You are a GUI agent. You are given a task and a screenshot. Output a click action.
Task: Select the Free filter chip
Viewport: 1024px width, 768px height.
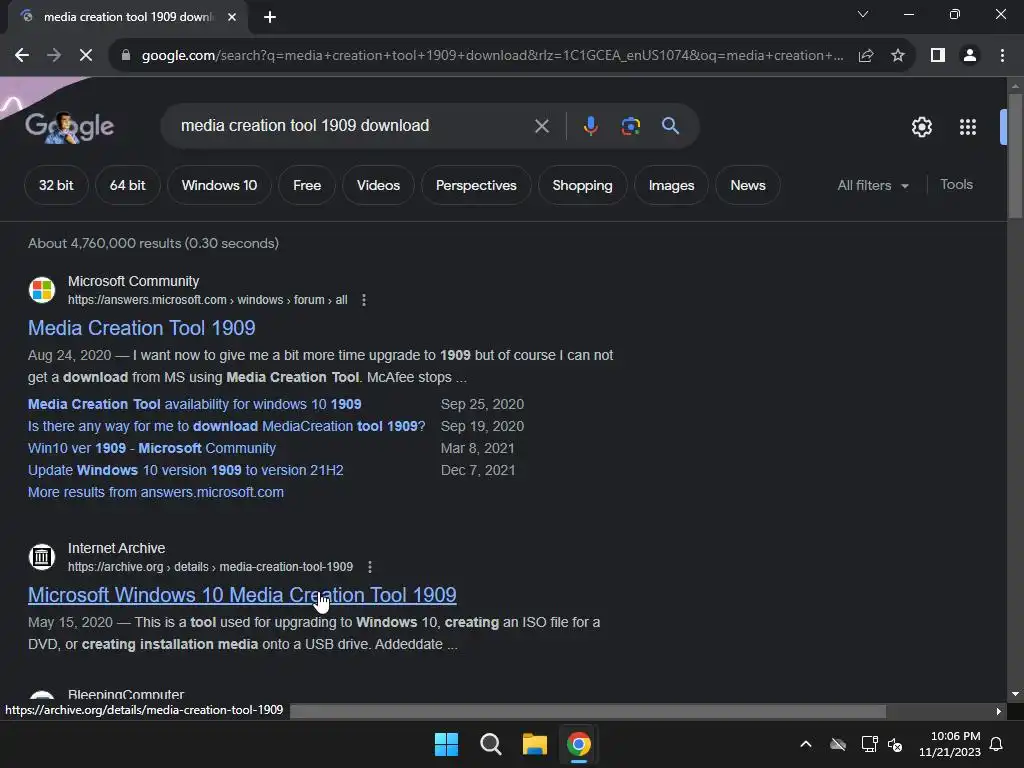click(x=307, y=185)
